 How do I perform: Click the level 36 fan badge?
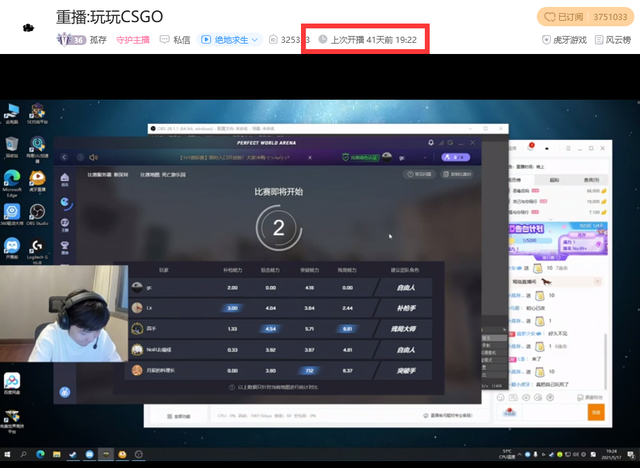click(70, 40)
